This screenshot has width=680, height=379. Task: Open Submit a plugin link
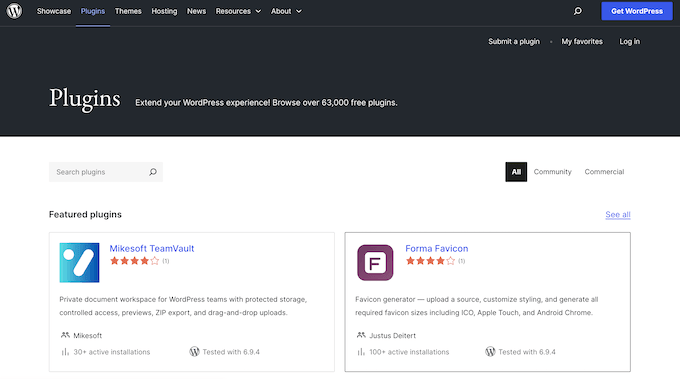tap(514, 42)
